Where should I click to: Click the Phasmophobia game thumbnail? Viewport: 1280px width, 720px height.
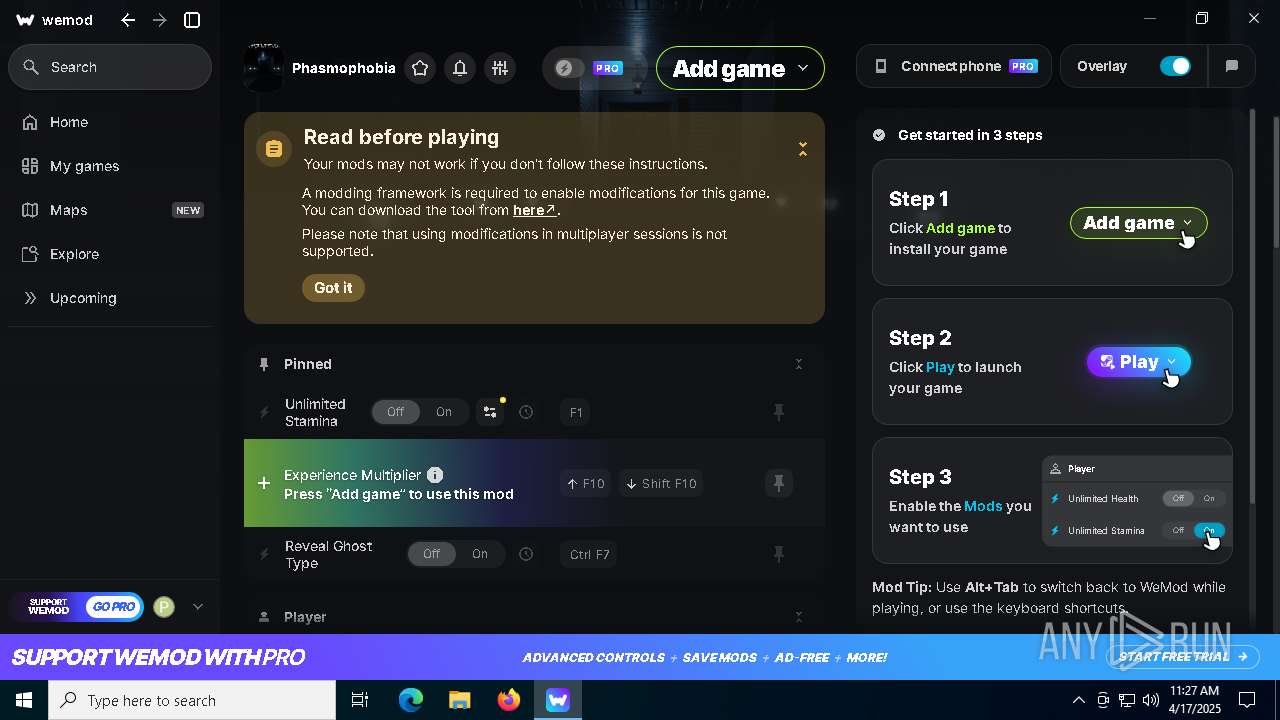click(264, 68)
